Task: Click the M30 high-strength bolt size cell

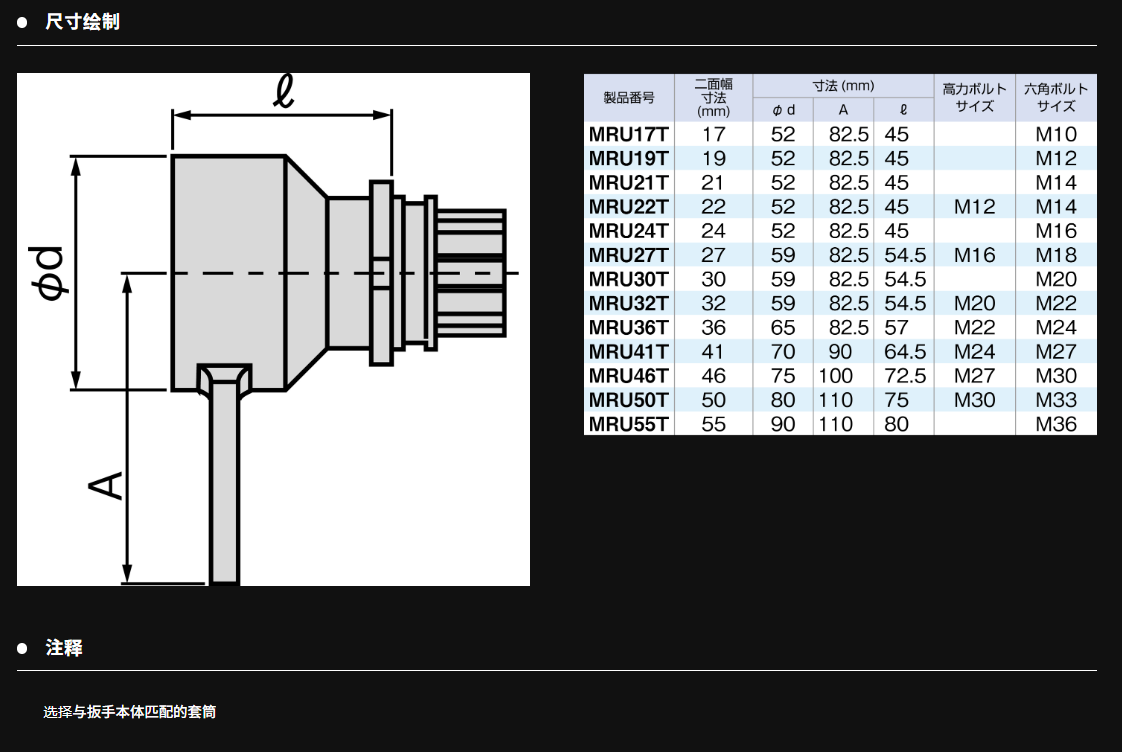Action: pyautogui.click(x=974, y=400)
